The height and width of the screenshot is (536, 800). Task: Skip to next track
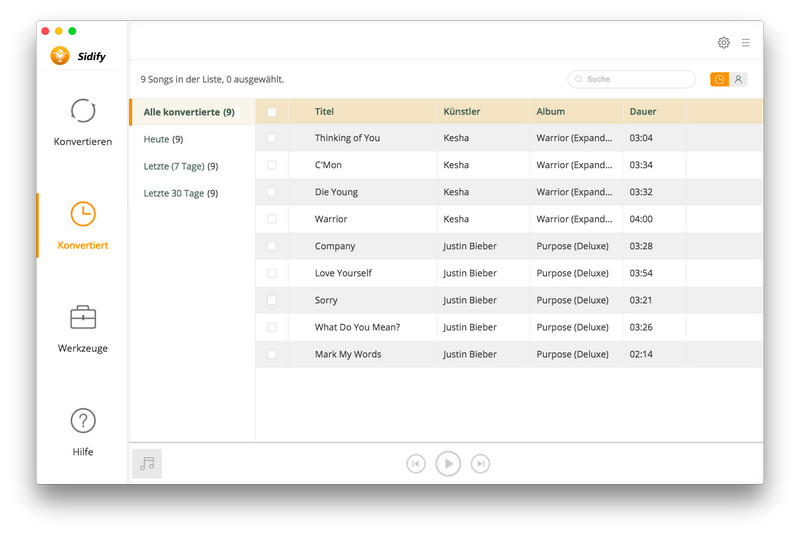point(480,464)
